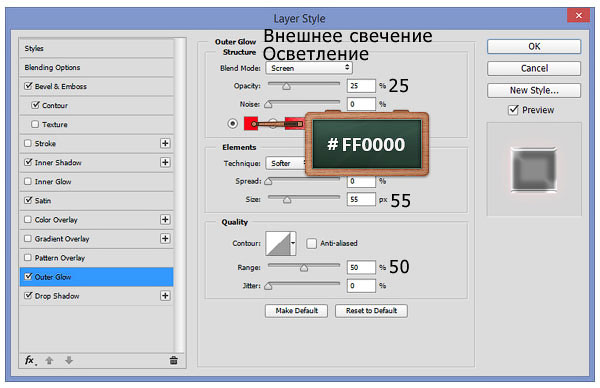Select the Pattern Overlay effect row
The height and width of the screenshot is (388, 600).
(x=96, y=258)
